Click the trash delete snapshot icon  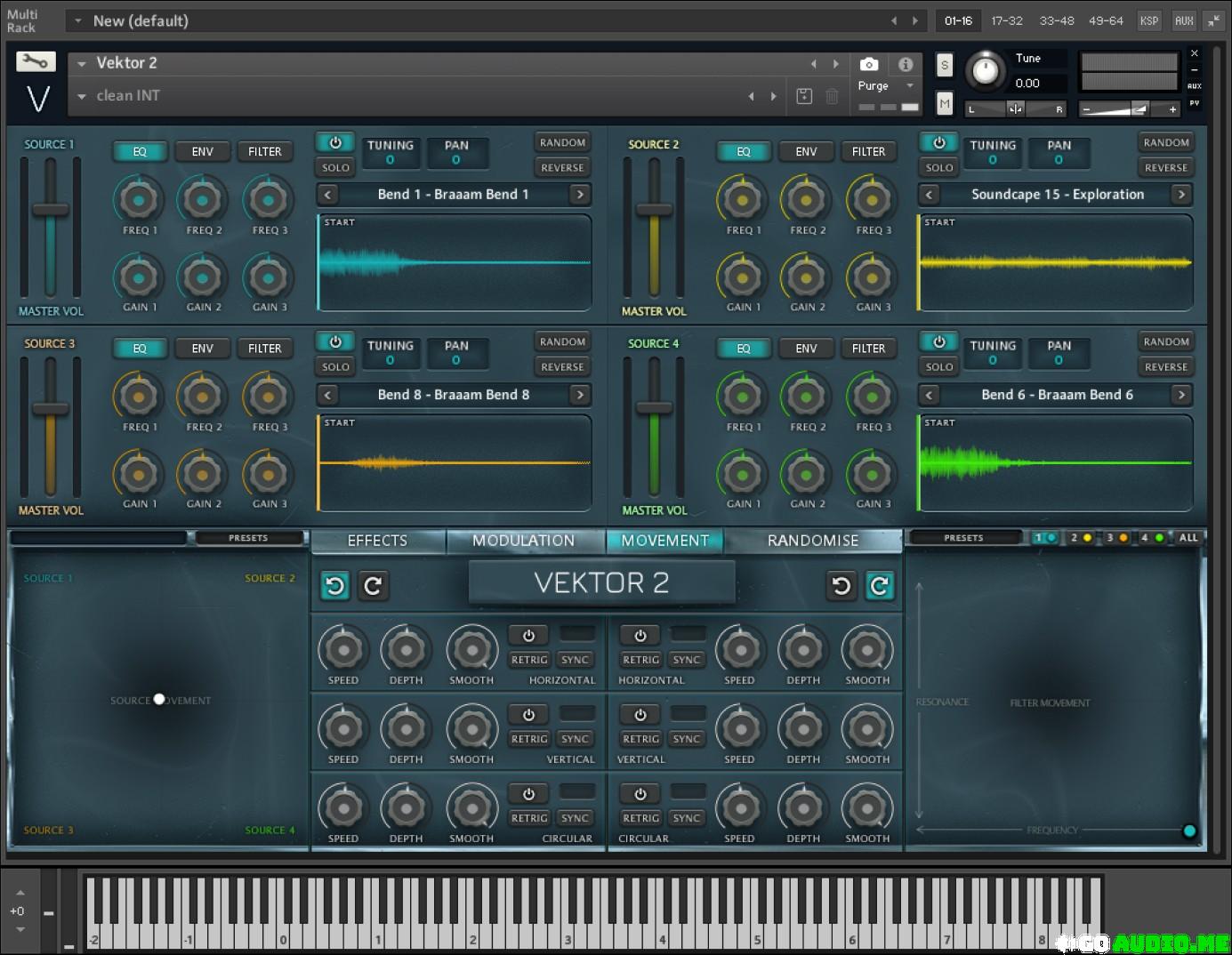(832, 96)
